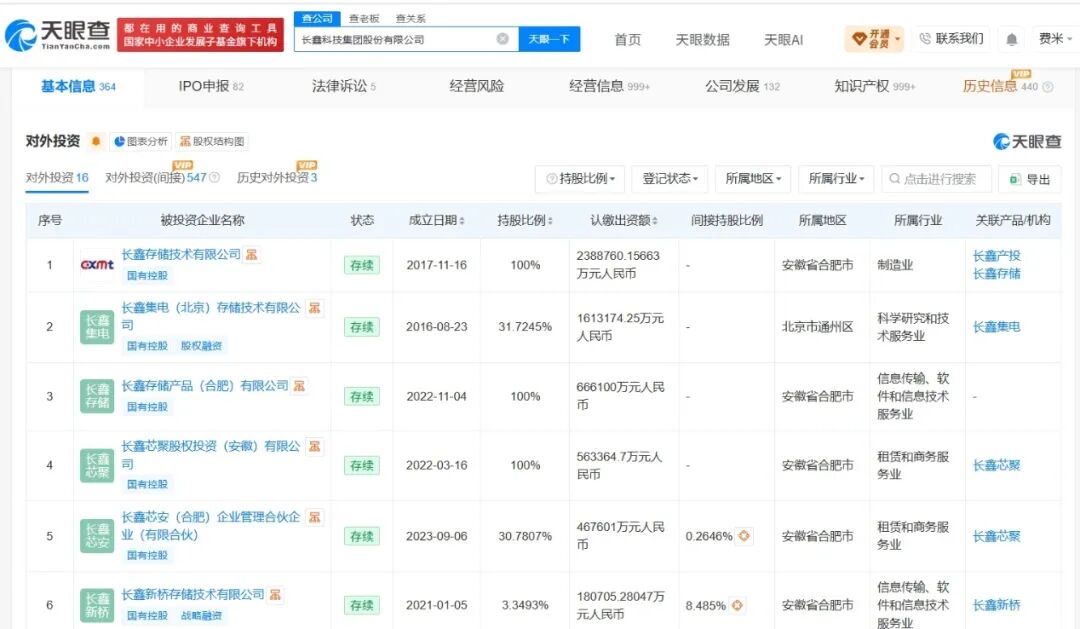Click the 长鑫集电 green logo thumbnail
Screen dimensions: 1080x629
pos(97,327)
